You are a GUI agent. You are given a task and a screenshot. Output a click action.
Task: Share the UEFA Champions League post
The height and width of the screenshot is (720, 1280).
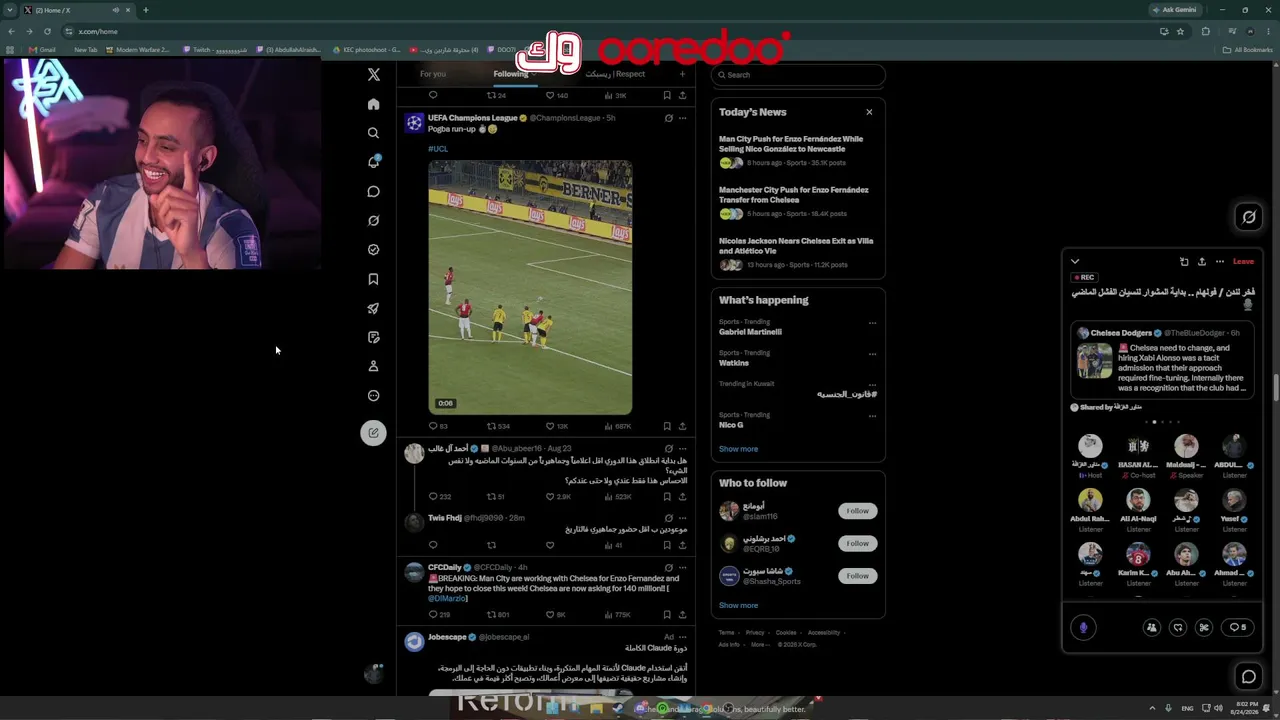[682, 426]
